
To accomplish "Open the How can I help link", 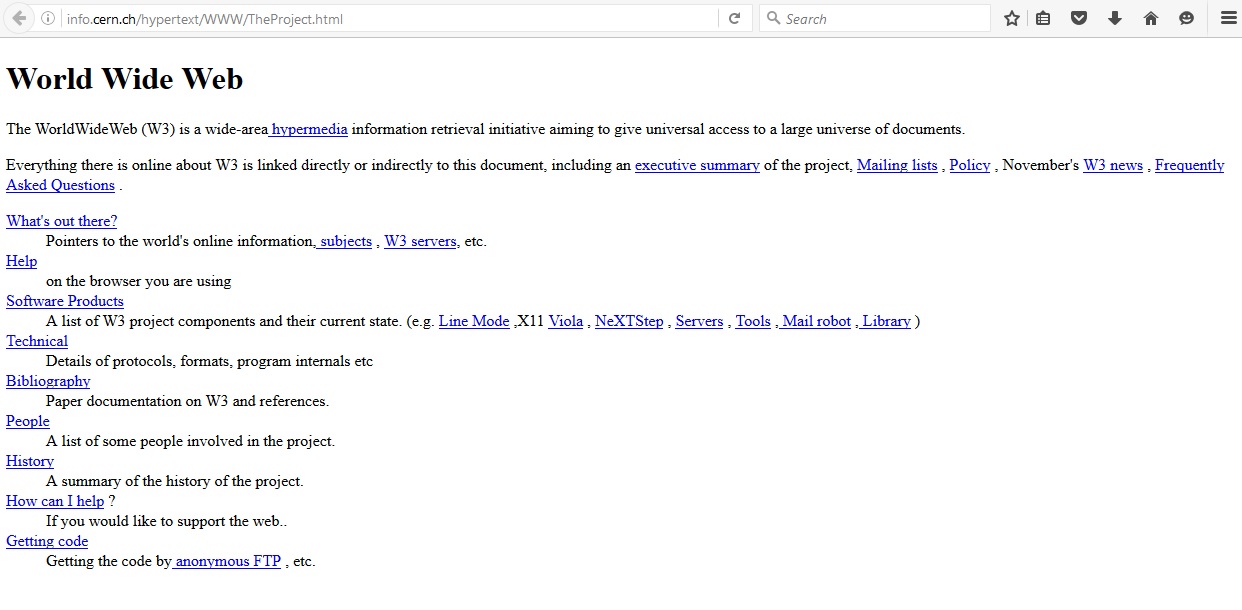I will [55, 501].
